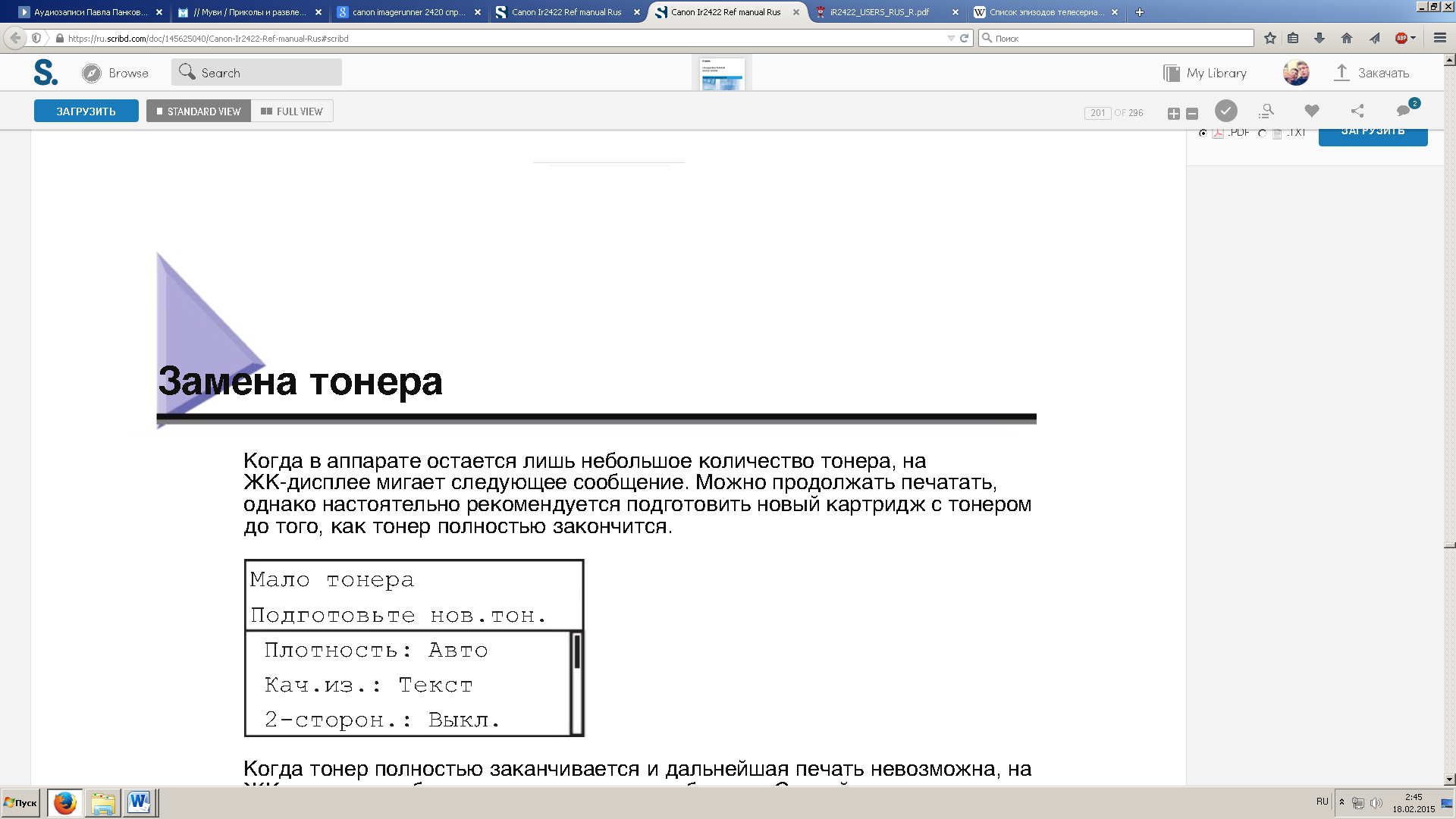Open the comments speech bubble icon
The height and width of the screenshot is (819, 1456).
click(1404, 111)
